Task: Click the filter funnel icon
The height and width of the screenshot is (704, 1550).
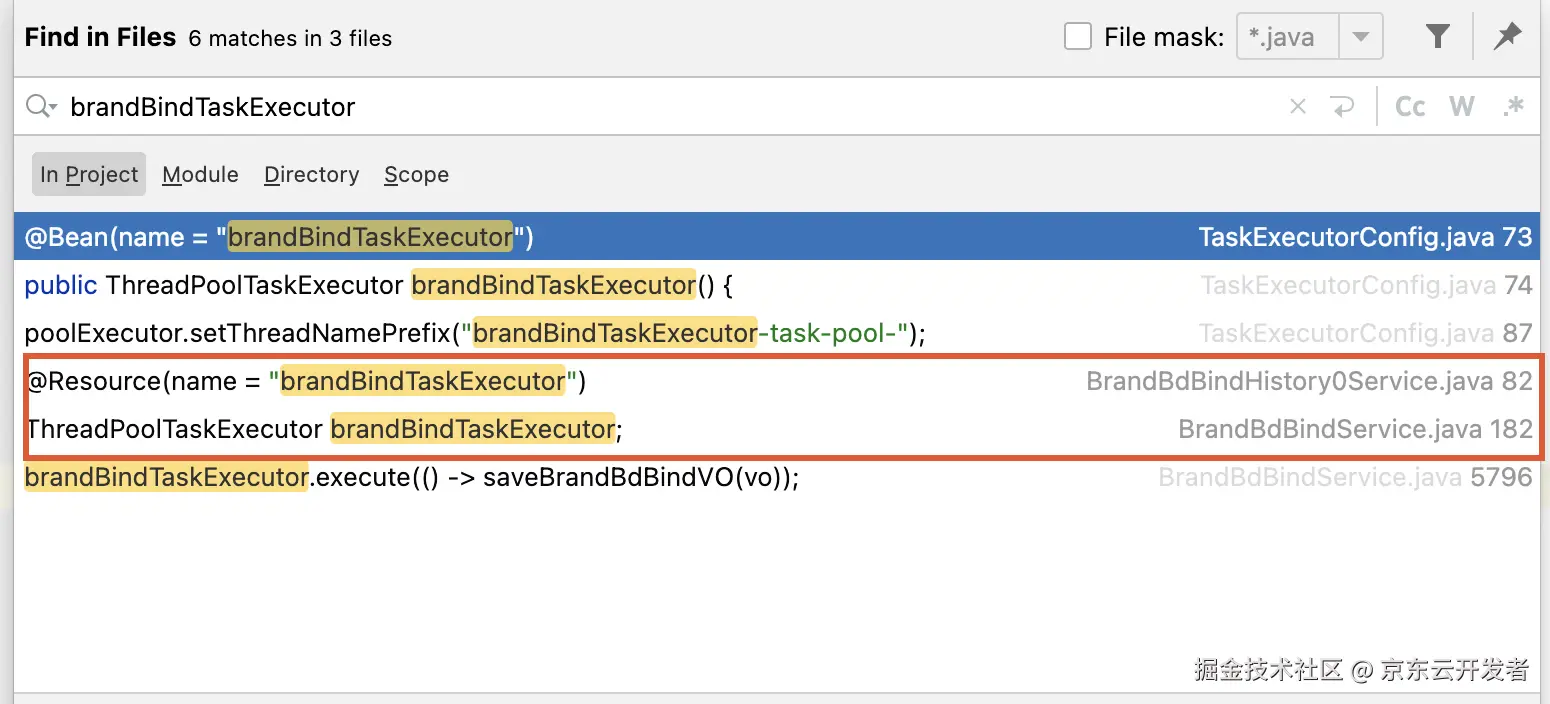Action: 1437,37
